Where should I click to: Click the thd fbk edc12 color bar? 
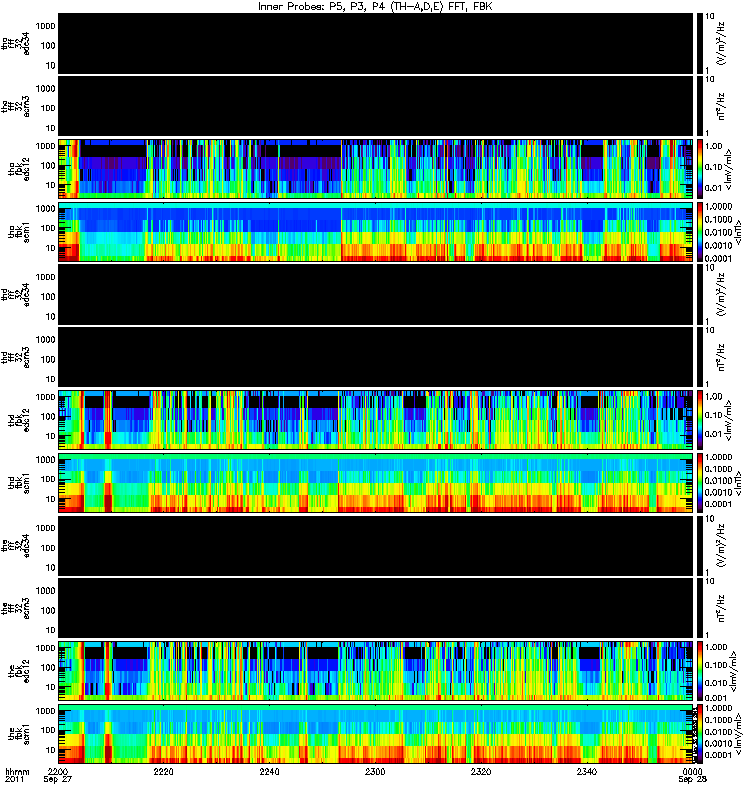coord(698,420)
